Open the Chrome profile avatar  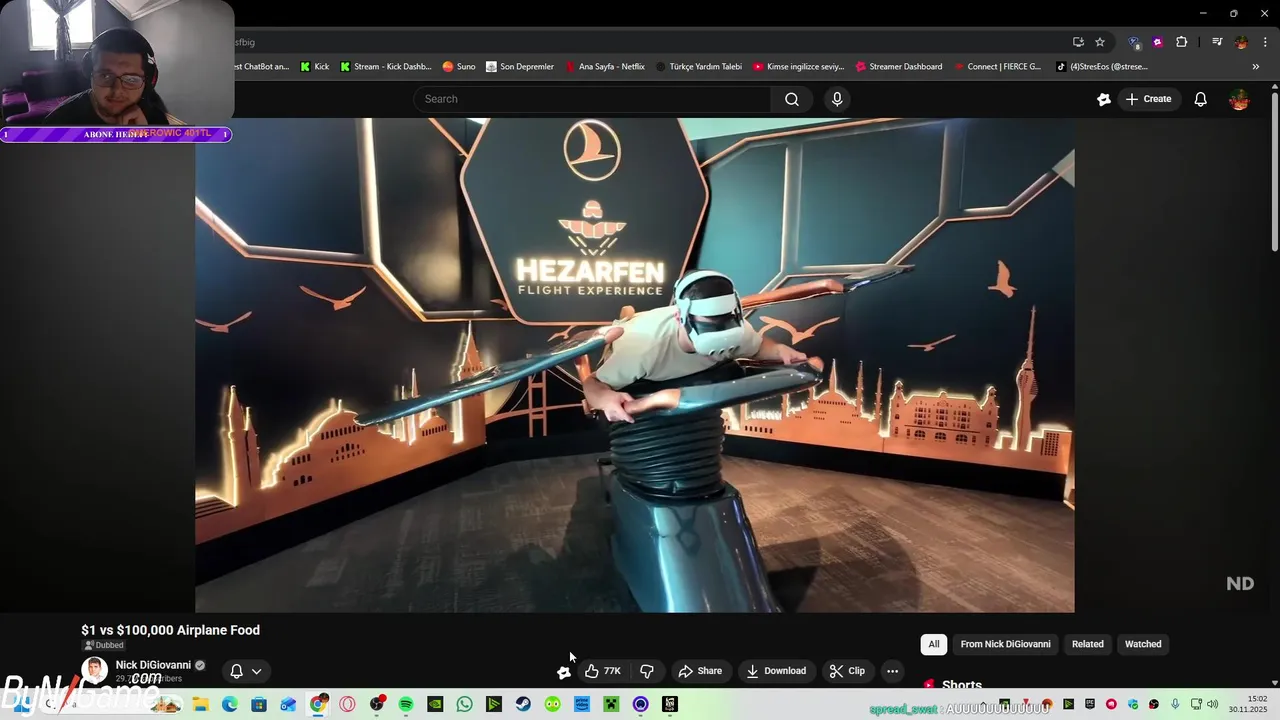point(1241,42)
